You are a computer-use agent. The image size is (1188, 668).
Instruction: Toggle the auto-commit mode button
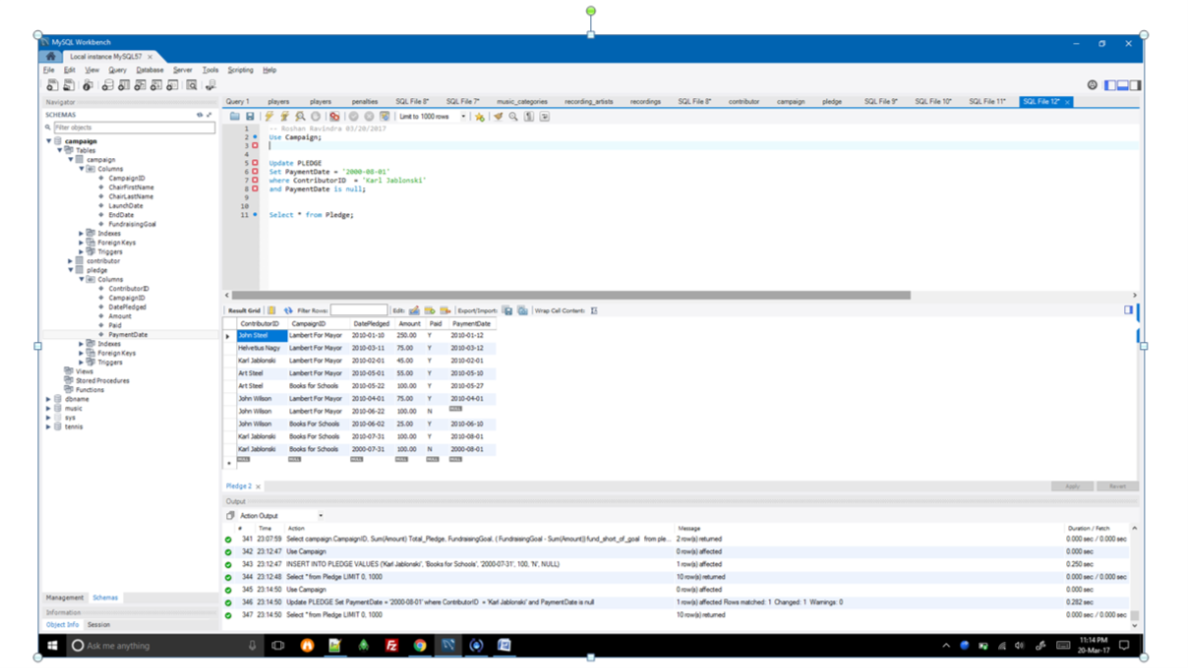[385, 117]
